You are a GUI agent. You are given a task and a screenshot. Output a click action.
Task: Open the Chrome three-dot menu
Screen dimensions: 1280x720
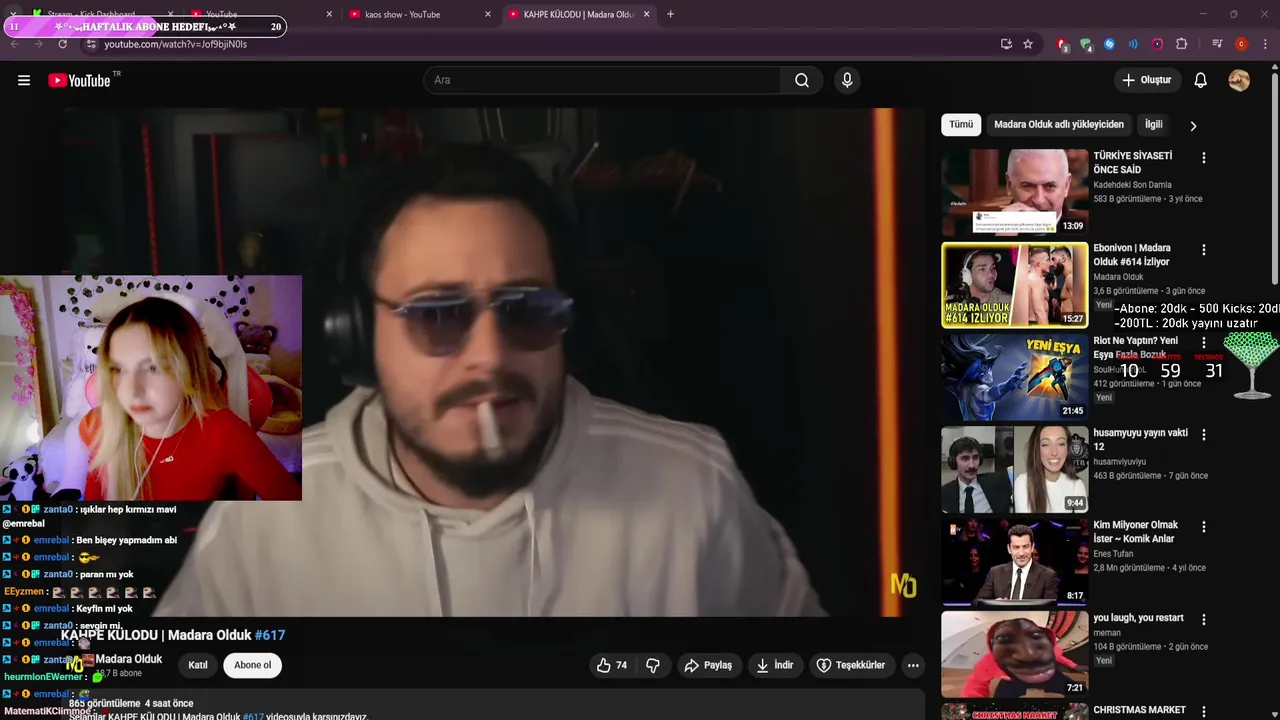coord(1265,44)
